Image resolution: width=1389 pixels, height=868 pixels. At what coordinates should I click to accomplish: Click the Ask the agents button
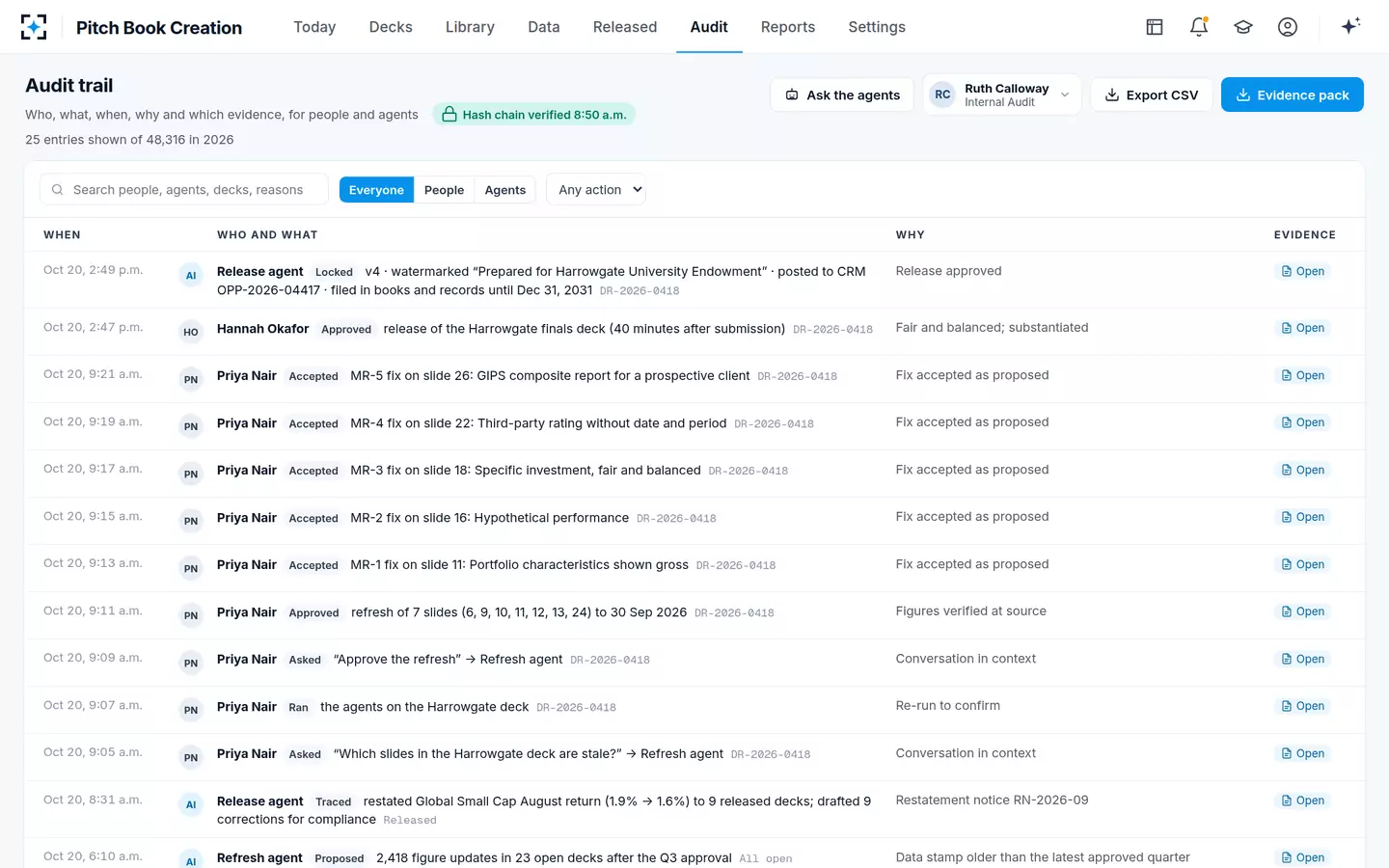tap(842, 95)
